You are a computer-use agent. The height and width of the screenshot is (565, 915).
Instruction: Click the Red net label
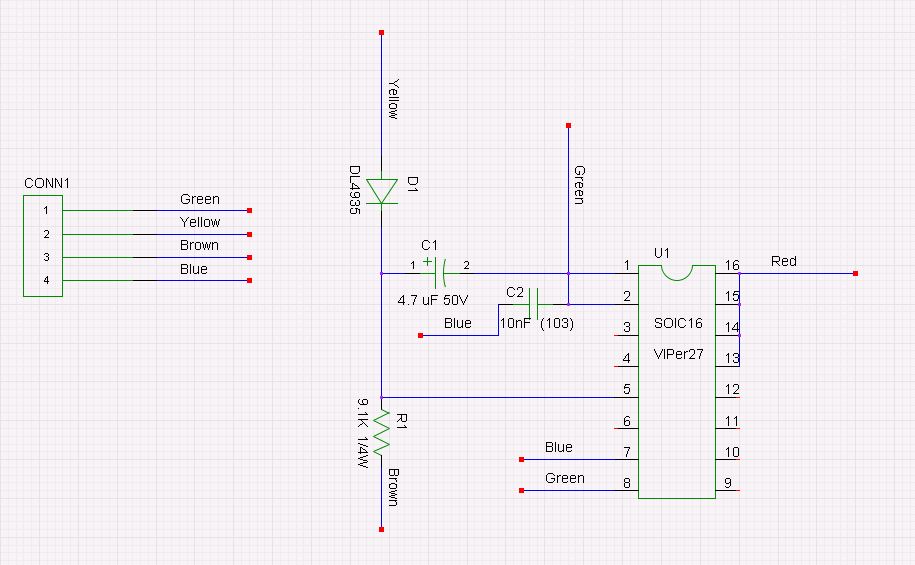[784, 261]
